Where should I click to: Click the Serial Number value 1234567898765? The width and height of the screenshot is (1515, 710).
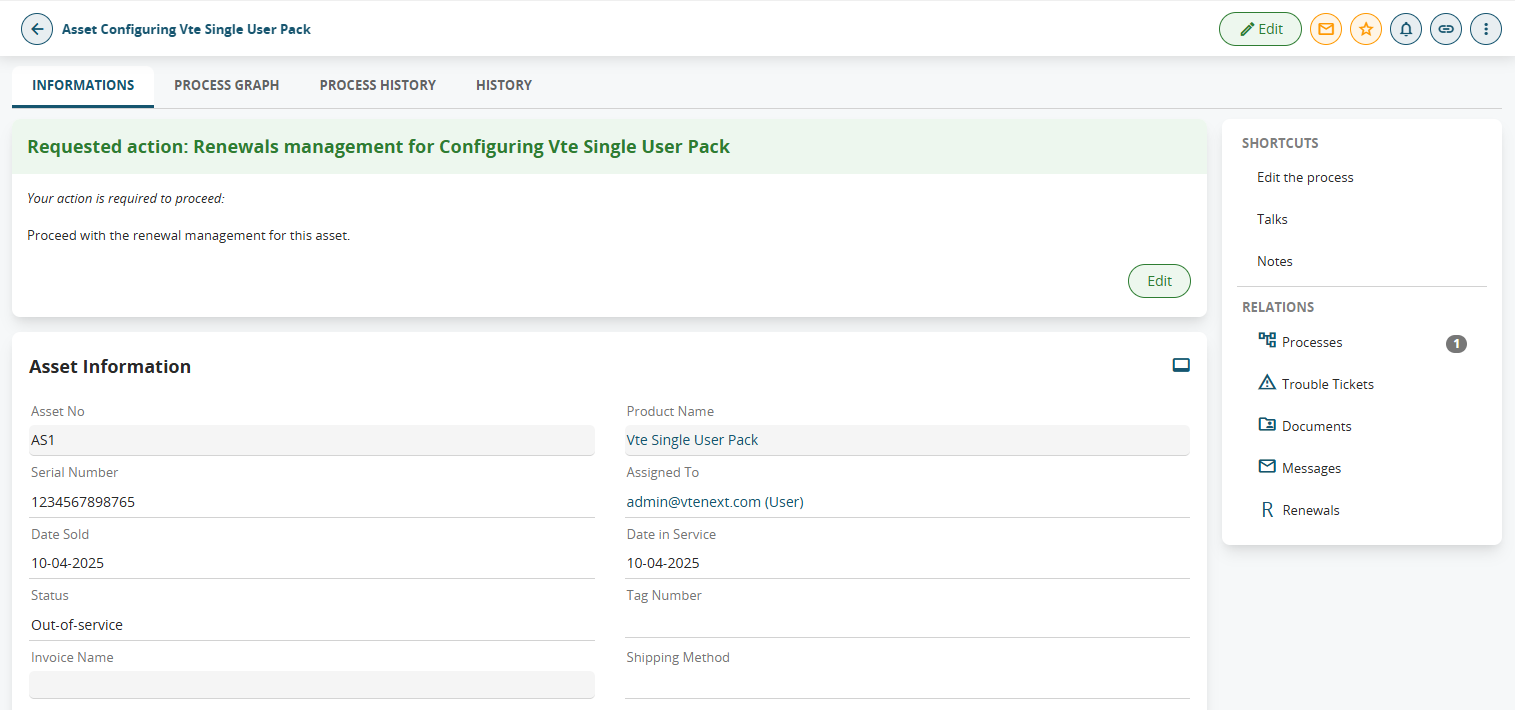click(83, 502)
